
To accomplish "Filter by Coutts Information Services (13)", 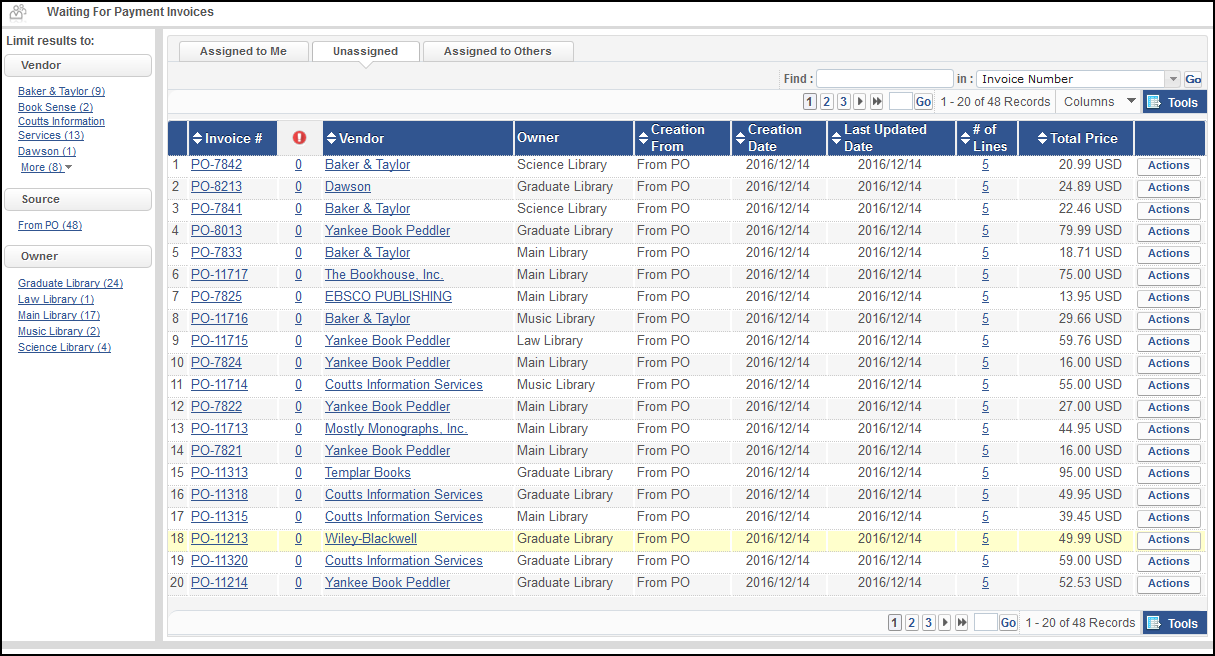I will [61, 128].
